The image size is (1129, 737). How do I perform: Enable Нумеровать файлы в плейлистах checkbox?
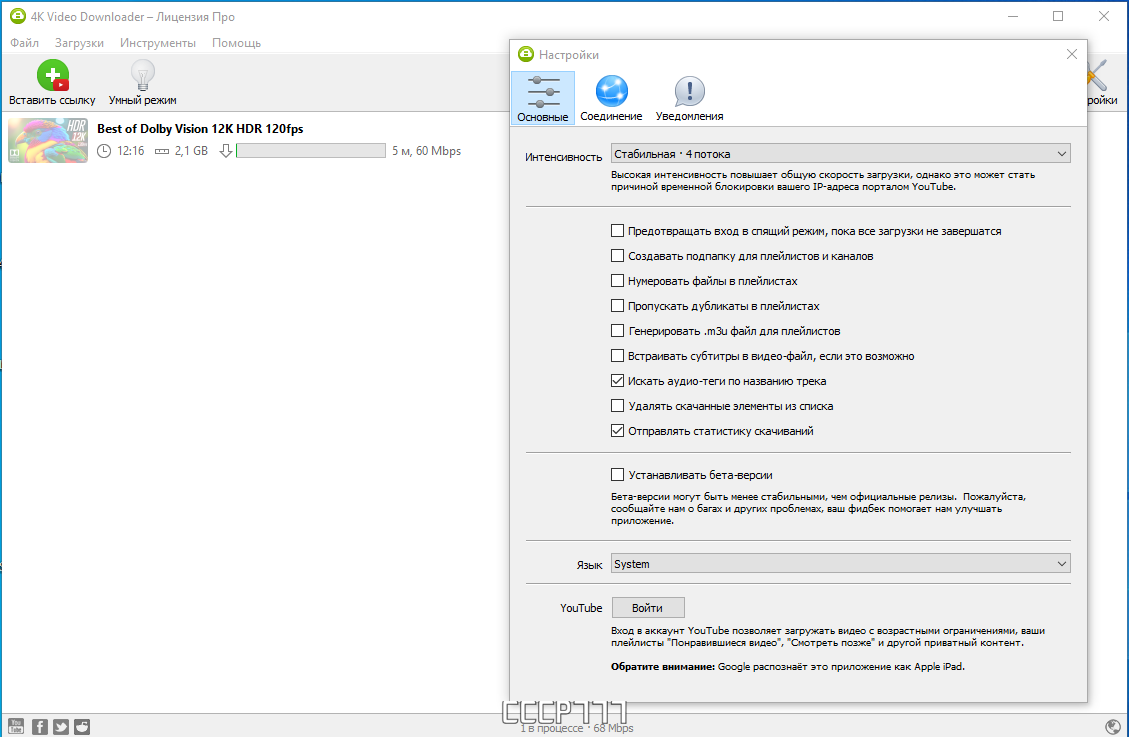tap(617, 281)
